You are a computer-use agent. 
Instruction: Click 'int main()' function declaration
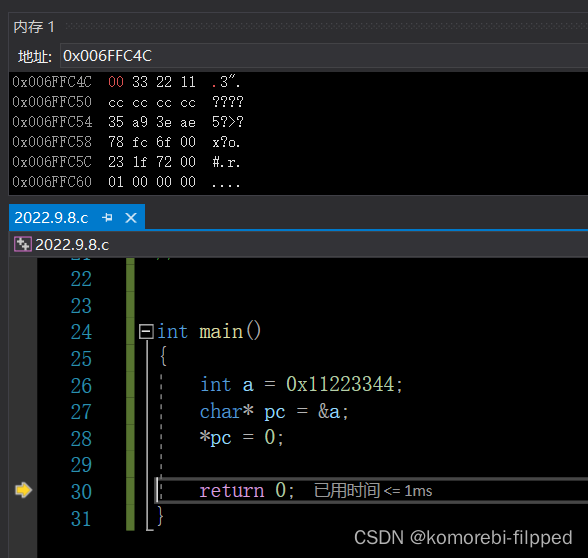click(x=208, y=332)
